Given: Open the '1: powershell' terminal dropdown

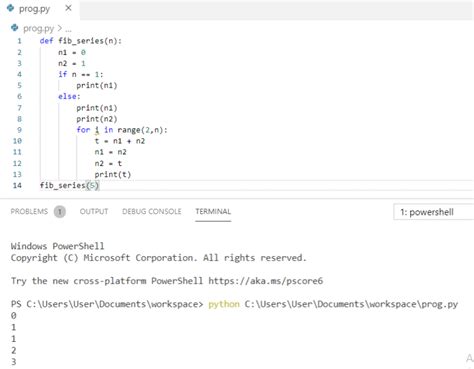Looking at the screenshot, I should (434, 212).
